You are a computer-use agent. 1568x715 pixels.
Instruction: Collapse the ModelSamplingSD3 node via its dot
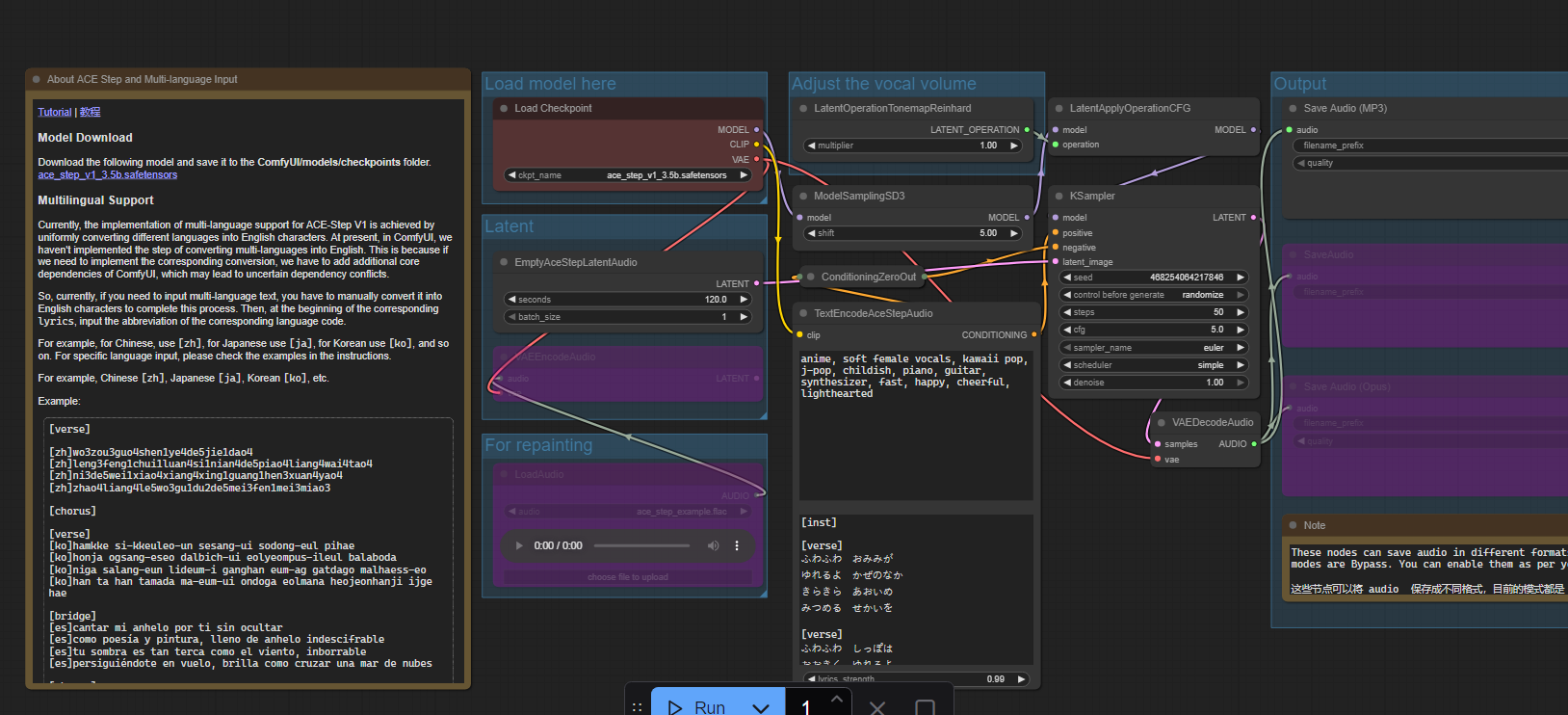[803, 196]
